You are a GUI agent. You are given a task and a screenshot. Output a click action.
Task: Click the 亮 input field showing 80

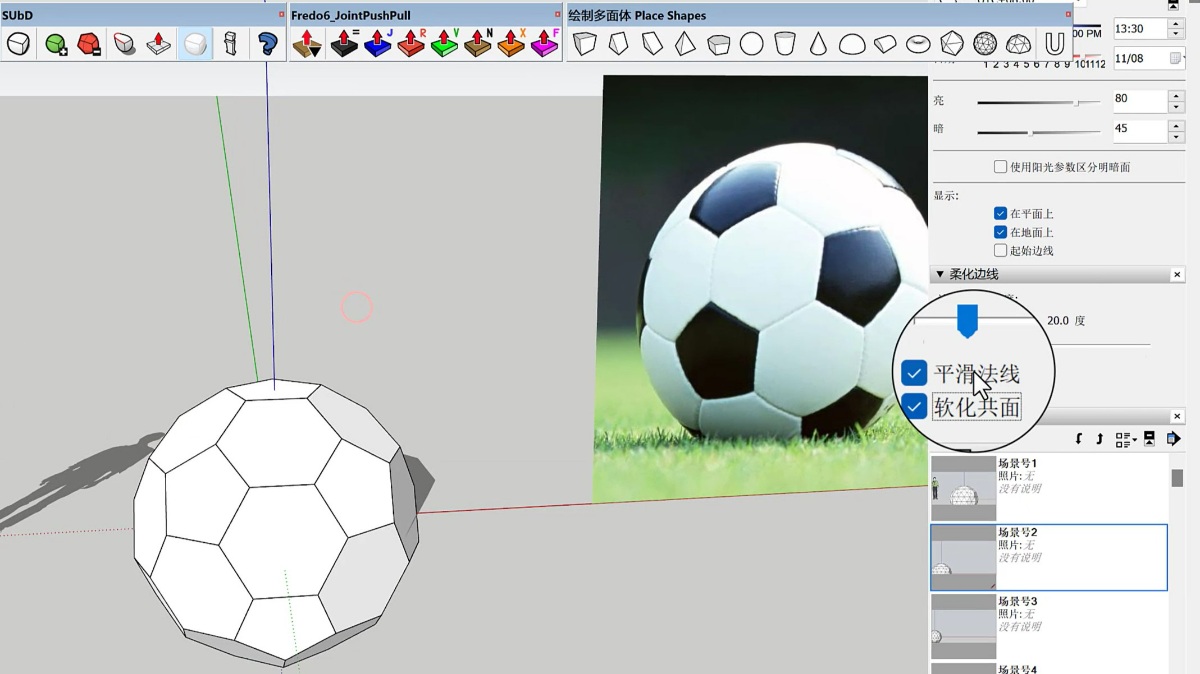pos(1140,101)
